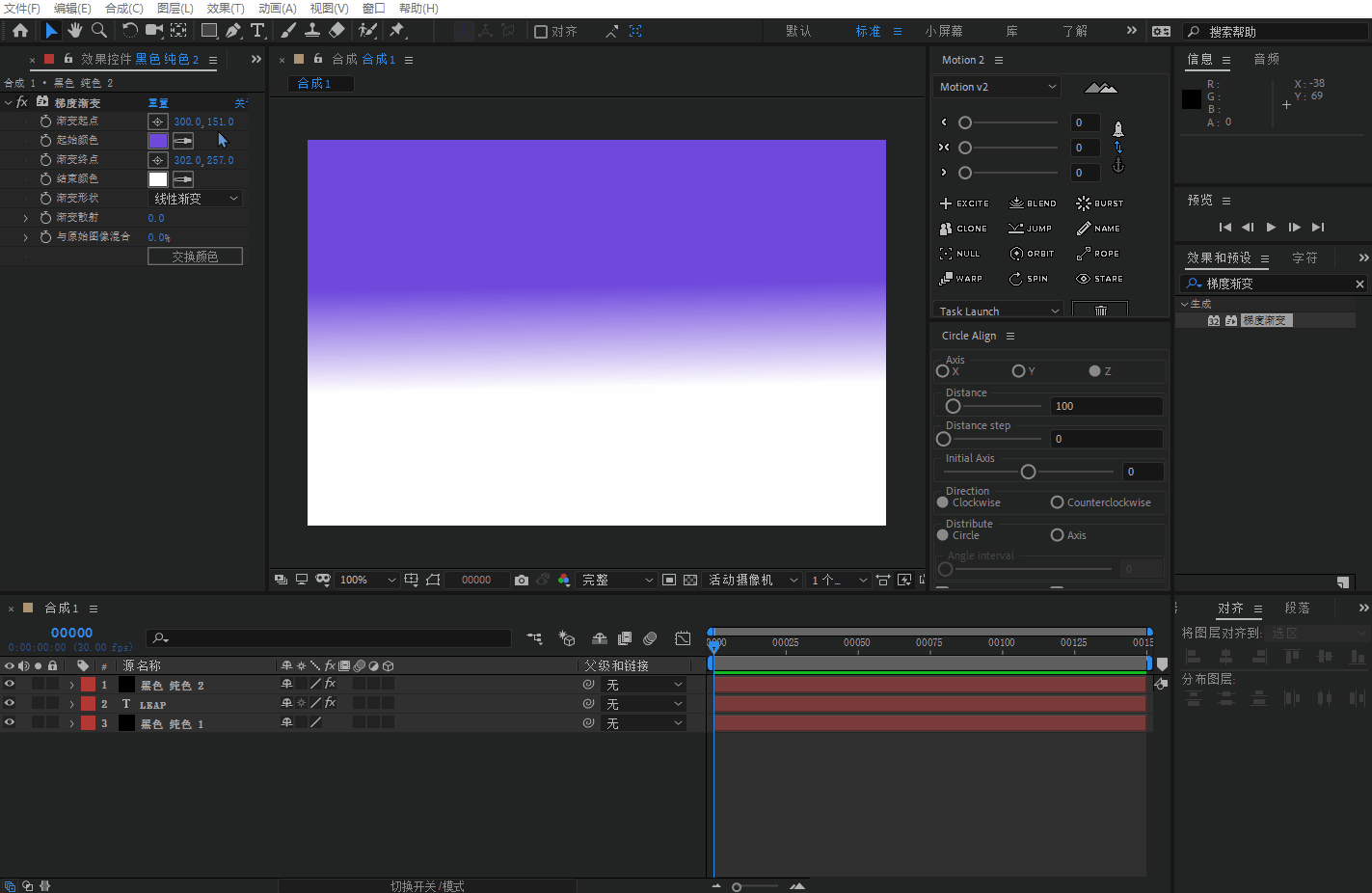This screenshot has width=1372, height=893.
Task: Select the Counterclockwise direction option
Action: click(1058, 502)
